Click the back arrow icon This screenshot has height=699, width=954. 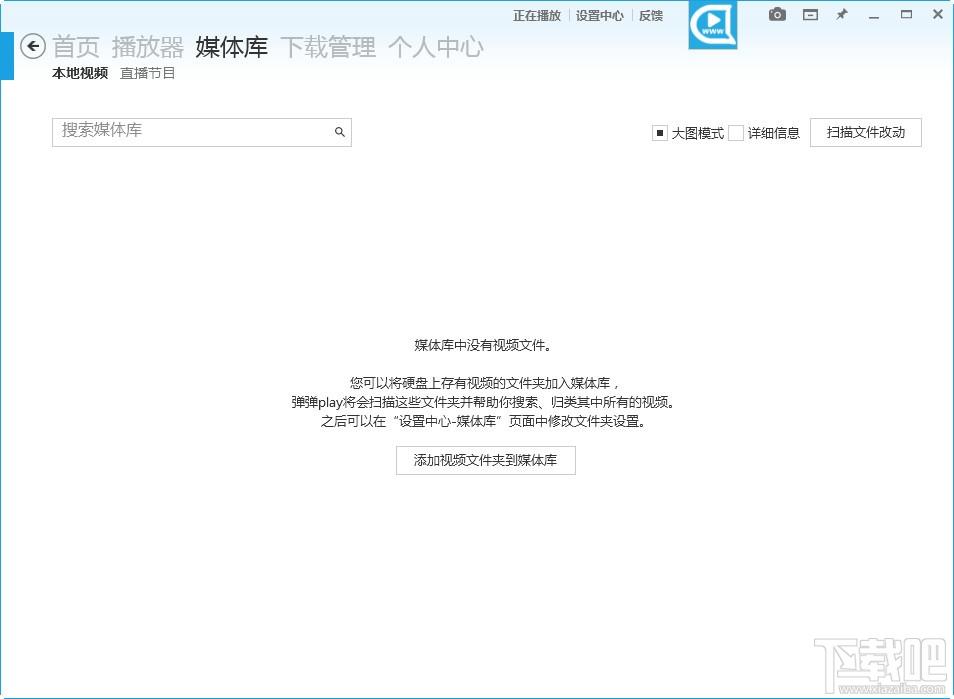[x=33, y=46]
